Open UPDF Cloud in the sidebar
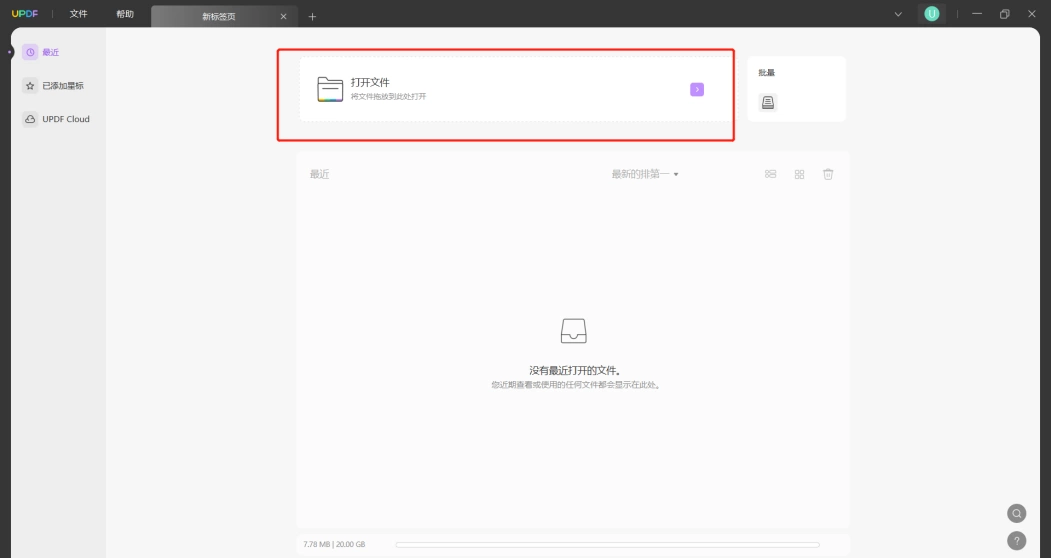Screen dimensions: 1051x558 click(57, 119)
